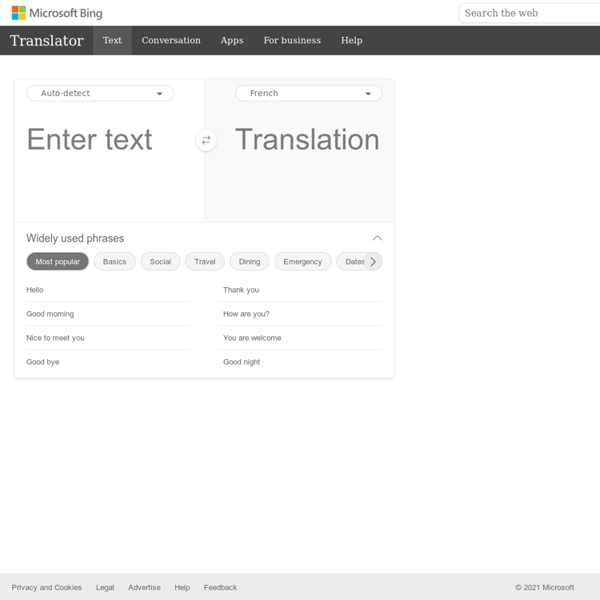Screen dimensions: 600x600
Task: Select the Emergency phrase category
Action: click(303, 262)
